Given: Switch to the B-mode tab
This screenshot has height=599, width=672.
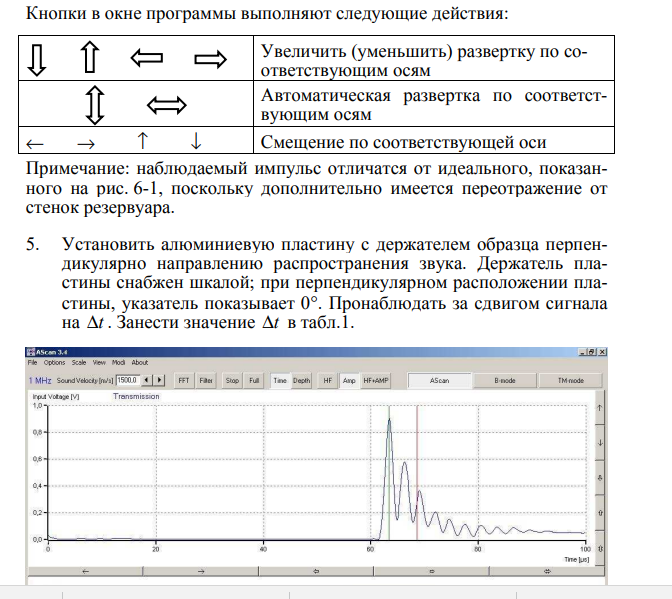Looking at the screenshot, I should pyautogui.click(x=505, y=380).
